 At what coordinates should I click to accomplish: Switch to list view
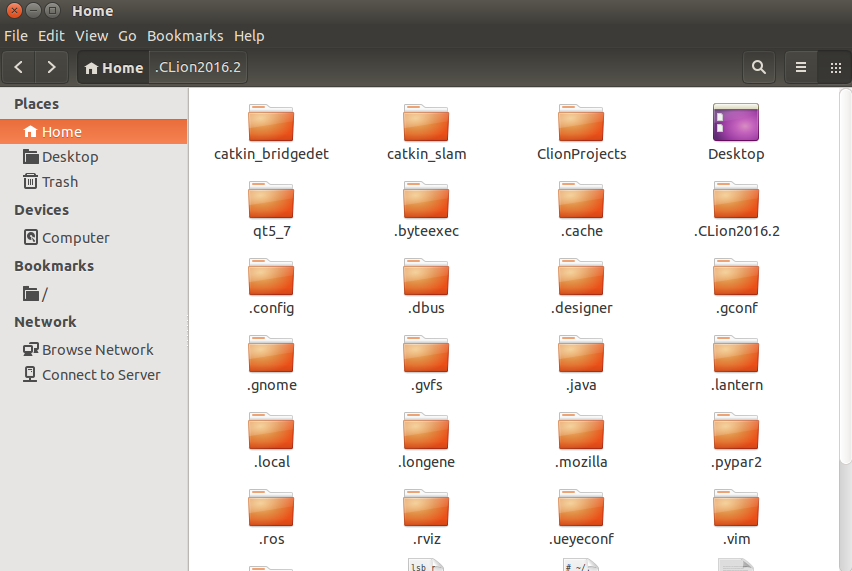[x=800, y=67]
